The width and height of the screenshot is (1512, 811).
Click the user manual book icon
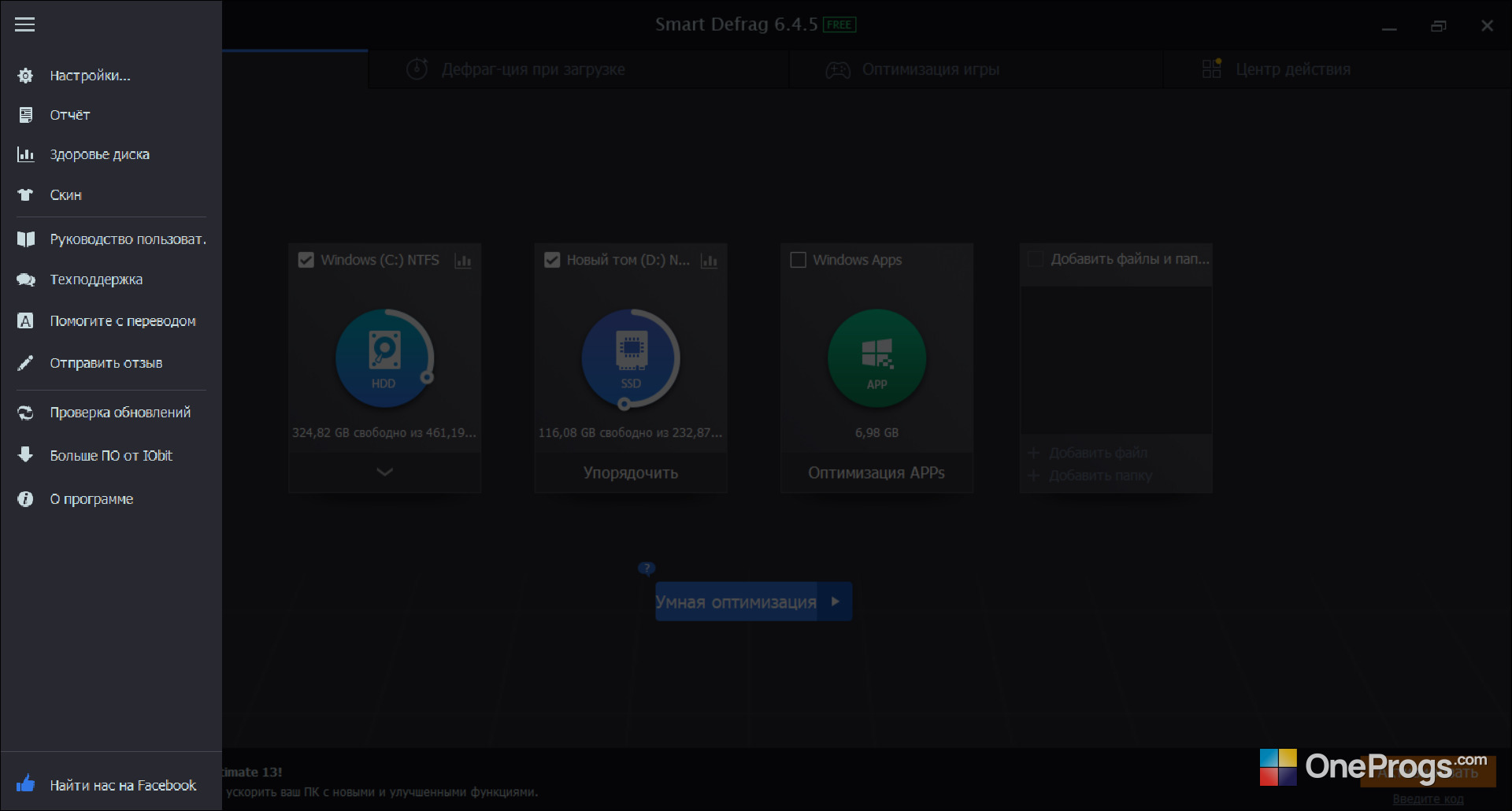coord(25,239)
